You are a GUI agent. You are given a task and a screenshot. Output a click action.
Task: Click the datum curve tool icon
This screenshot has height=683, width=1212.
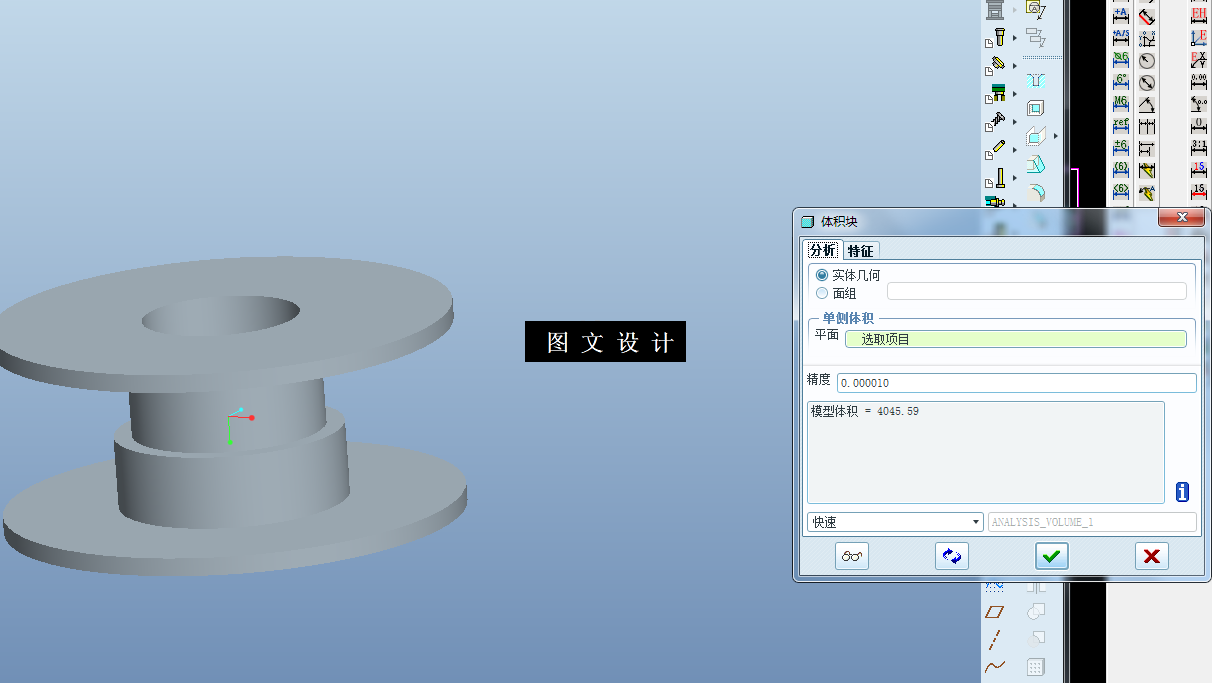pyautogui.click(x=995, y=666)
